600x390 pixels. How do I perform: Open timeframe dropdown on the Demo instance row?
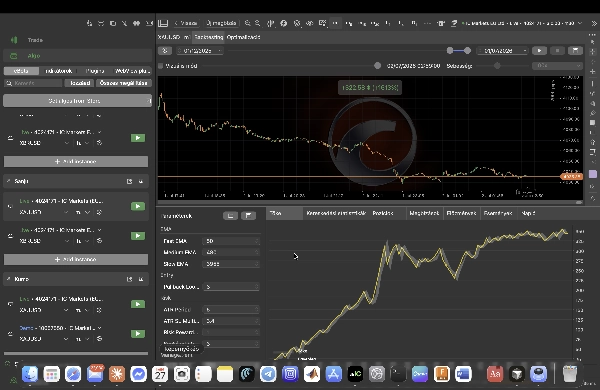pos(87,339)
